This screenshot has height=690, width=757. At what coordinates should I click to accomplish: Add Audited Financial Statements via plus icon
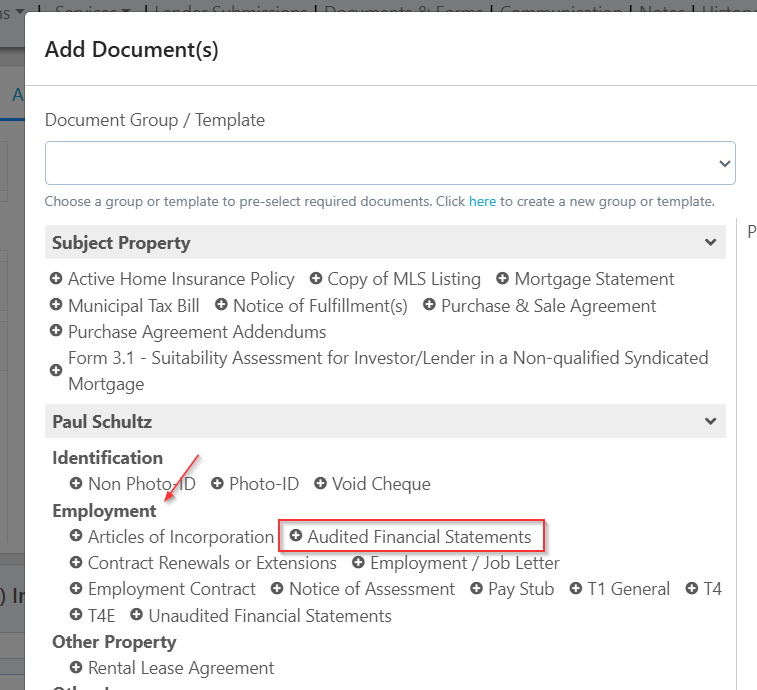296,537
